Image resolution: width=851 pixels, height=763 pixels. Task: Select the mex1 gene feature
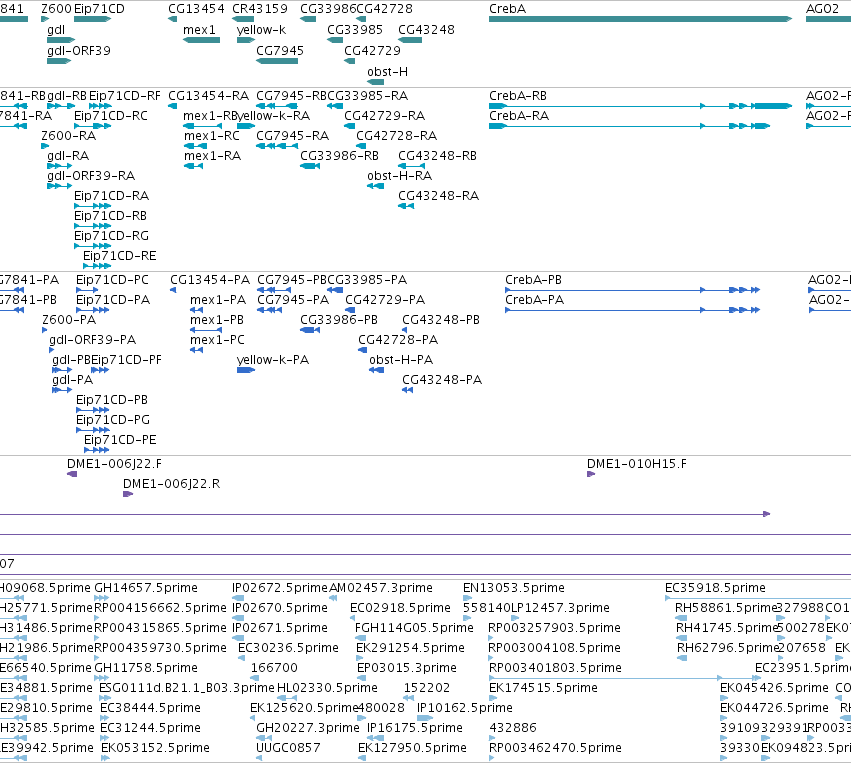coord(201,40)
